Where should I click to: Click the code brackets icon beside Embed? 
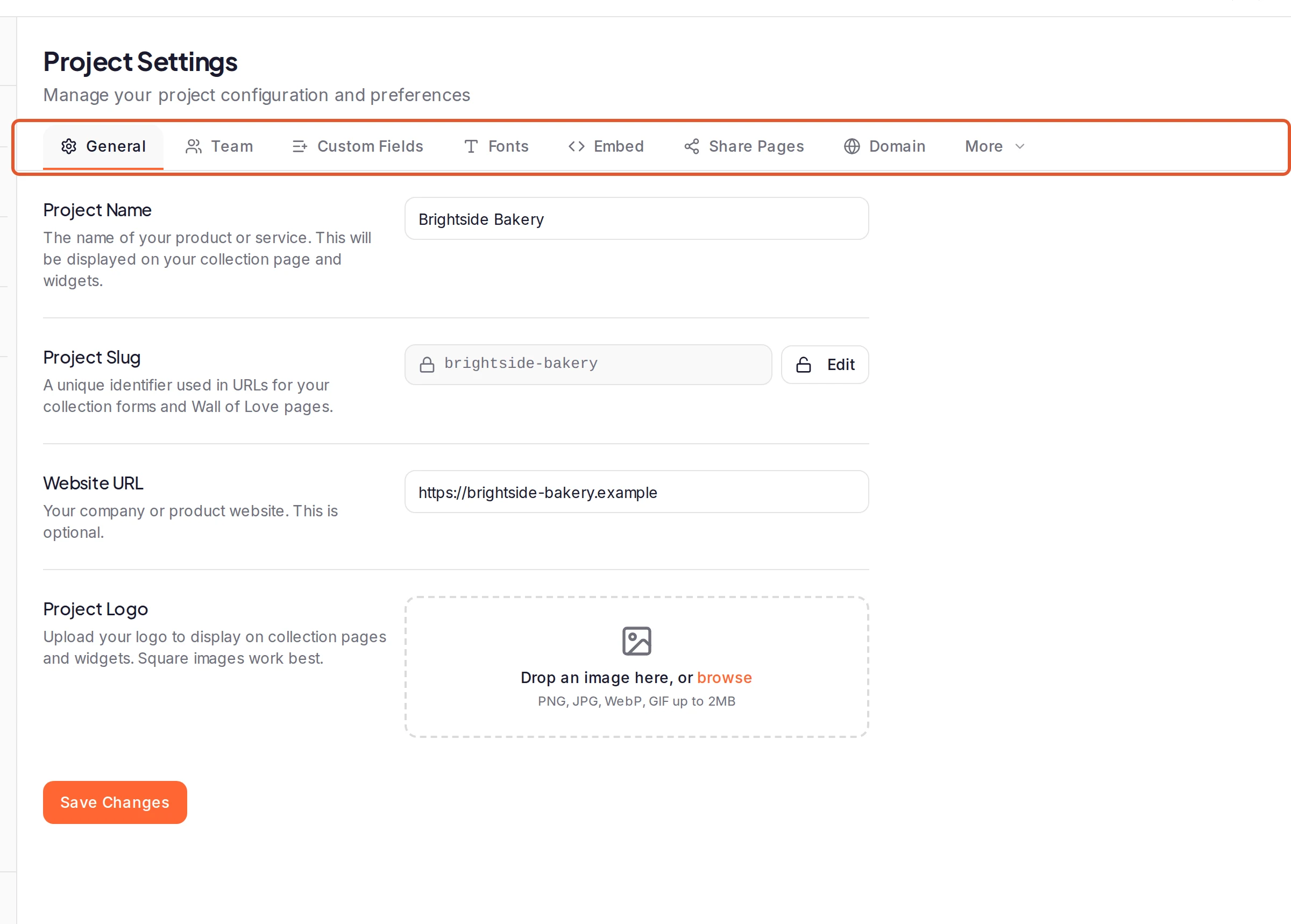pos(576,146)
